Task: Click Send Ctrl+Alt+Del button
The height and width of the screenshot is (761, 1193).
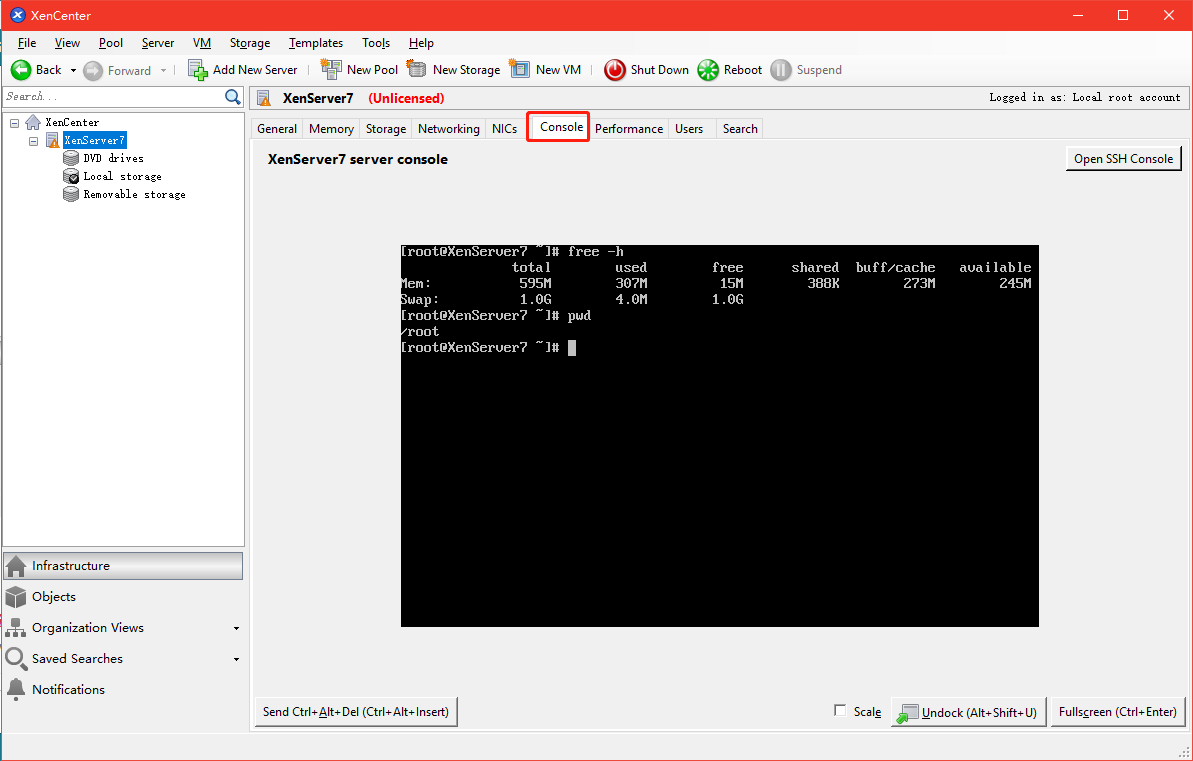Action: point(355,712)
